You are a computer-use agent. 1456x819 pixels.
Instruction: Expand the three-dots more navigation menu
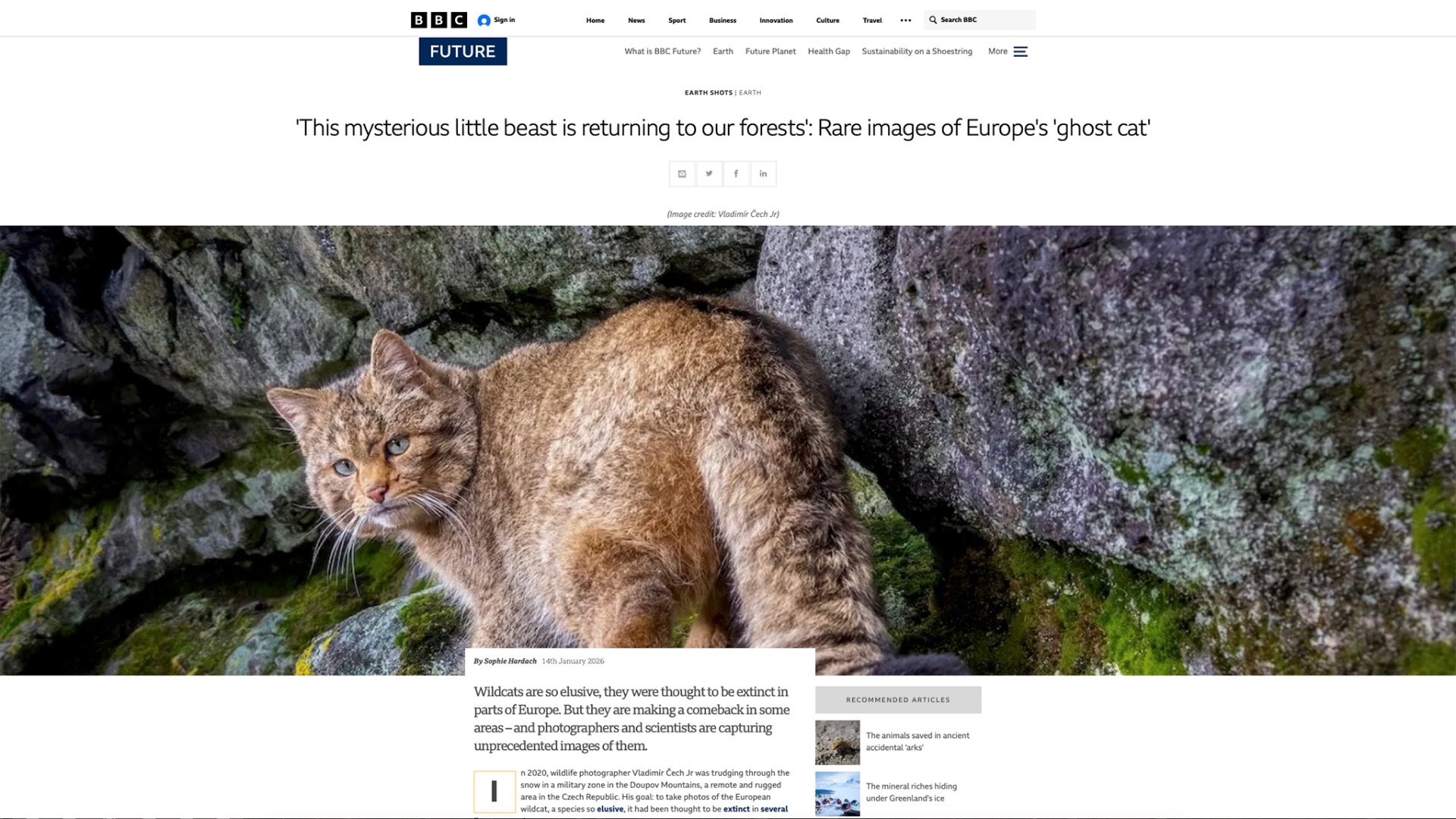905,20
